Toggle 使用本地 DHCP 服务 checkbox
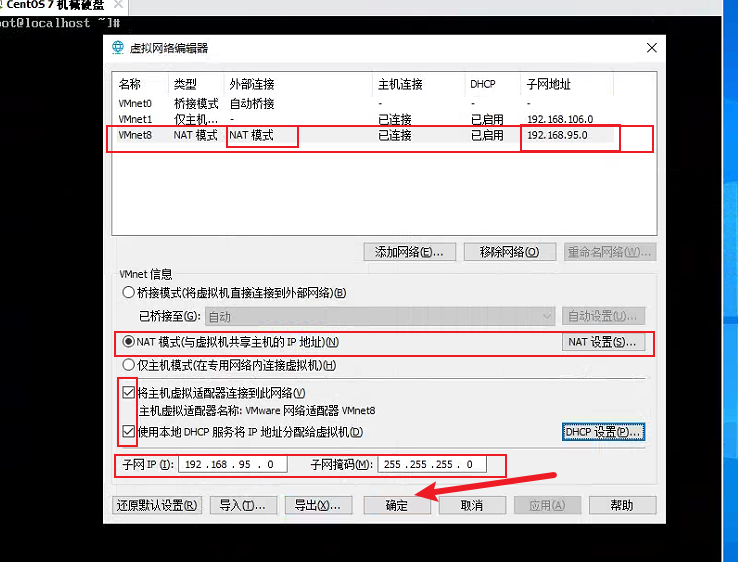This screenshot has height=562, width=738. 128,431
